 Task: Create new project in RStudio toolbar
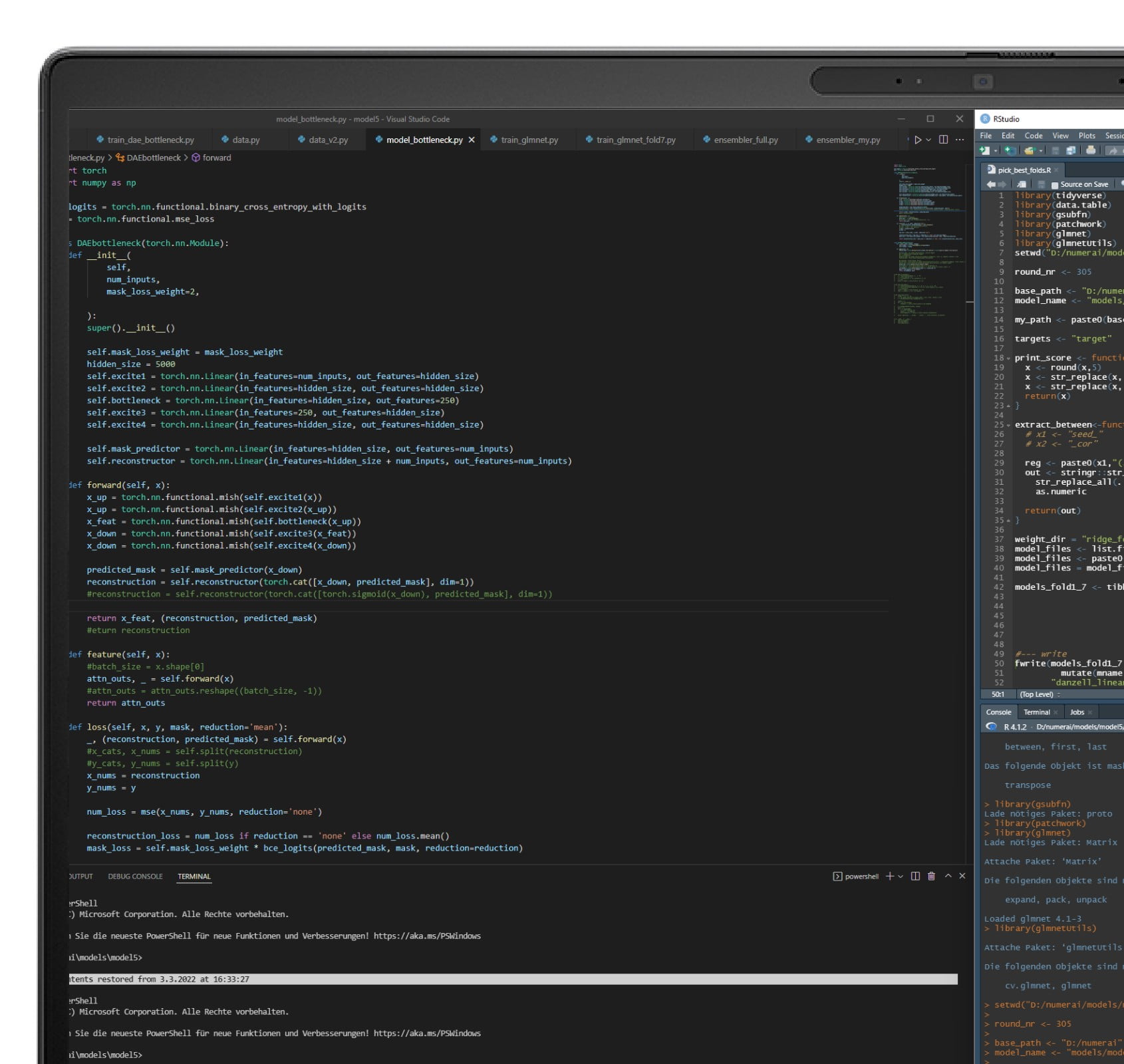pos(1010,151)
